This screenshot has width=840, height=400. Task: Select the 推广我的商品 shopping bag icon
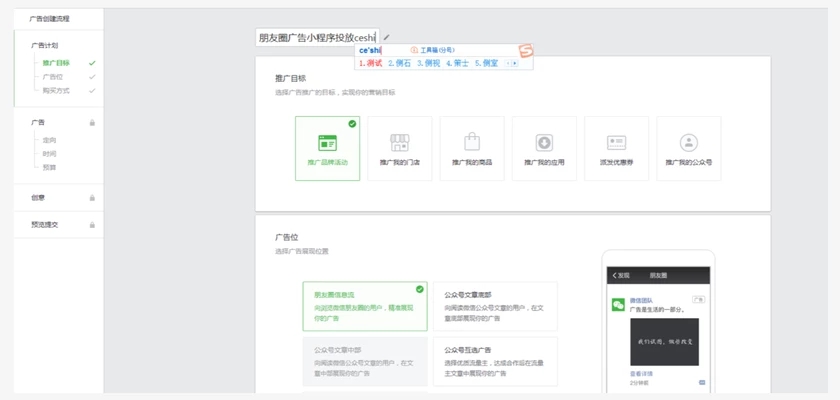click(472, 143)
